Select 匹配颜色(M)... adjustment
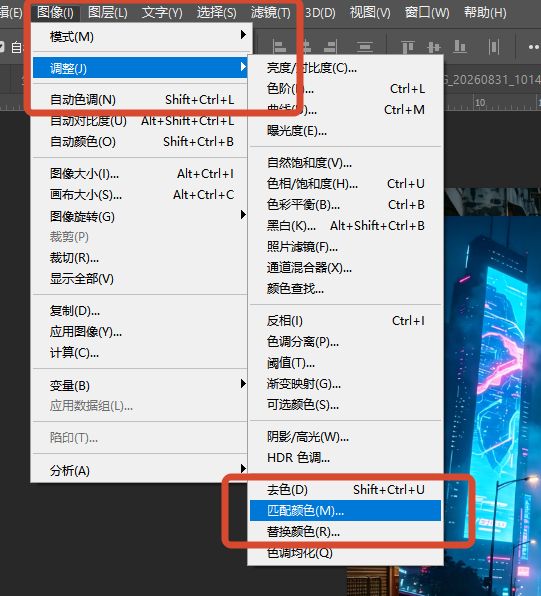This screenshot has width=541, height=596. [346, 510]
